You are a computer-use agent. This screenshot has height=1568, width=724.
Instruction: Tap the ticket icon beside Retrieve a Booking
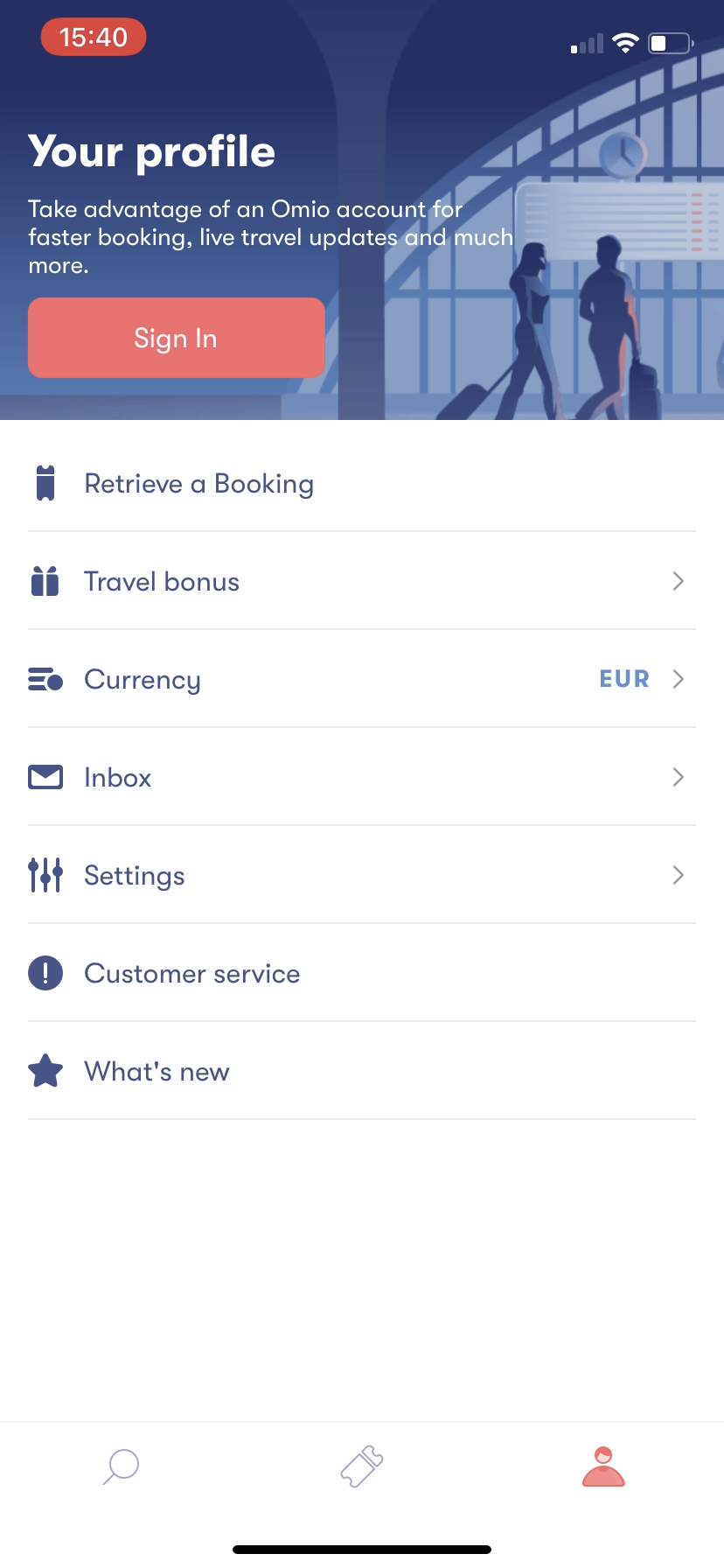(x=45, y=483)
